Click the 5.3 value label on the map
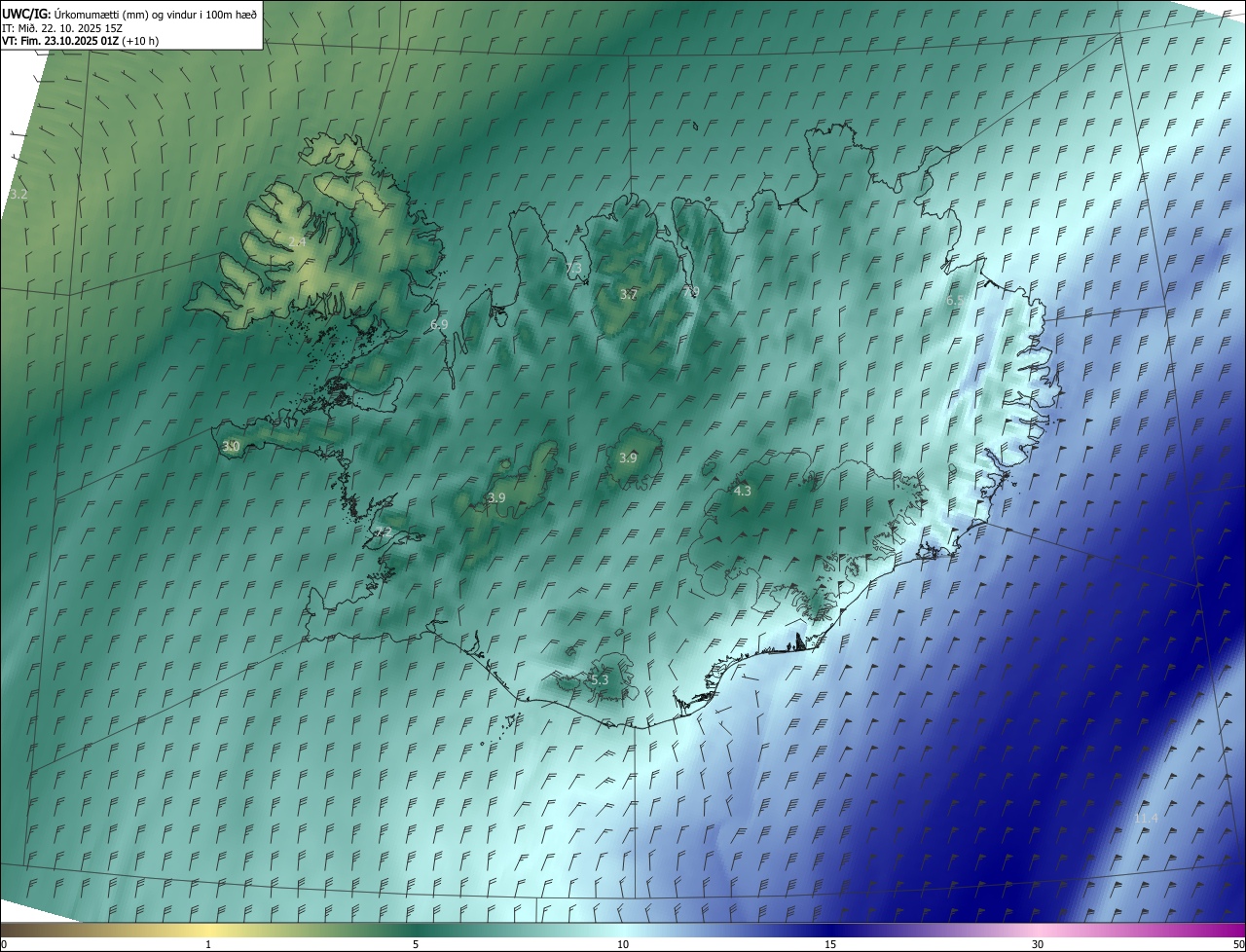The image size is (1246, 952). [x=600, y=679]
